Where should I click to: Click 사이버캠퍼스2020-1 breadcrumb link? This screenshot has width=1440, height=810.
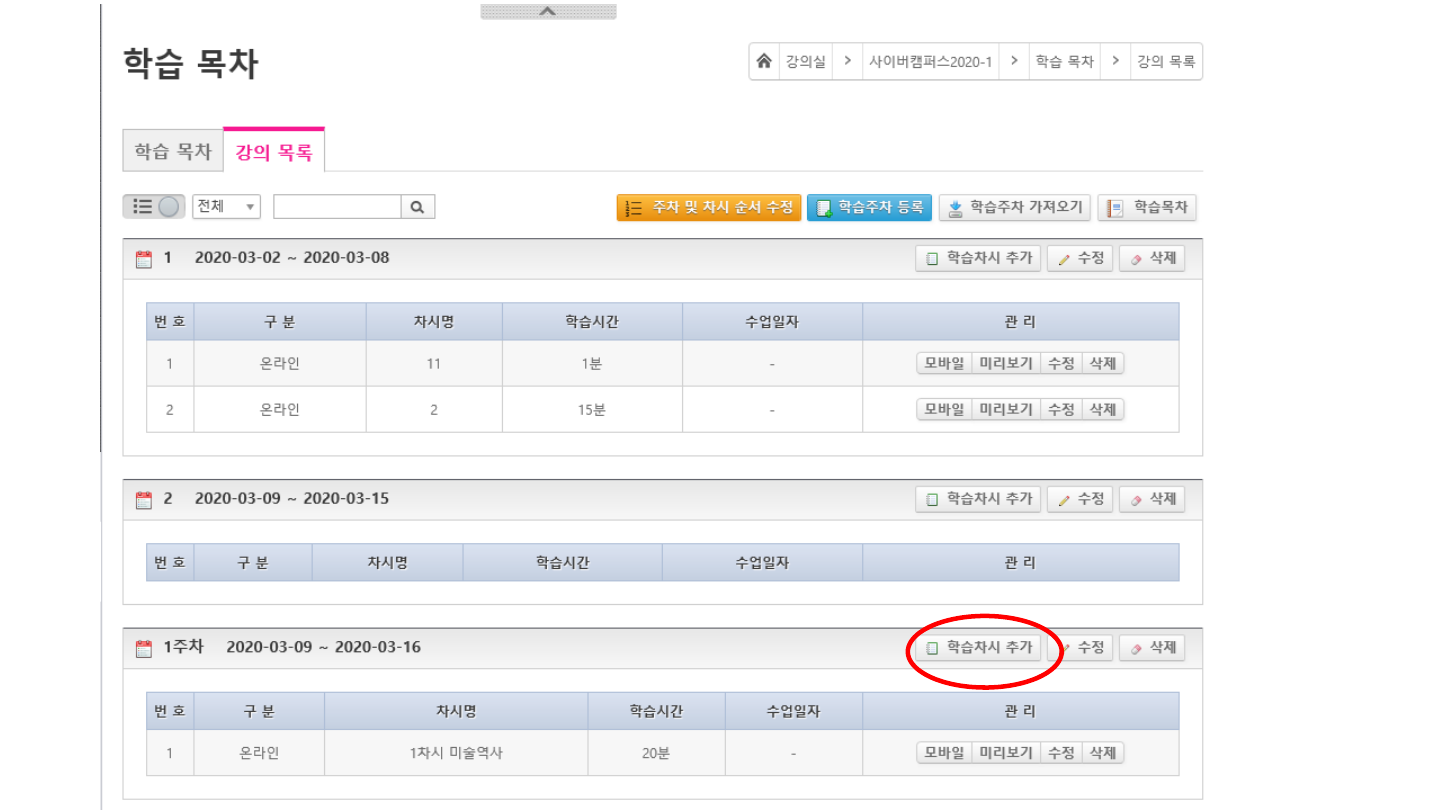(930, 62)
